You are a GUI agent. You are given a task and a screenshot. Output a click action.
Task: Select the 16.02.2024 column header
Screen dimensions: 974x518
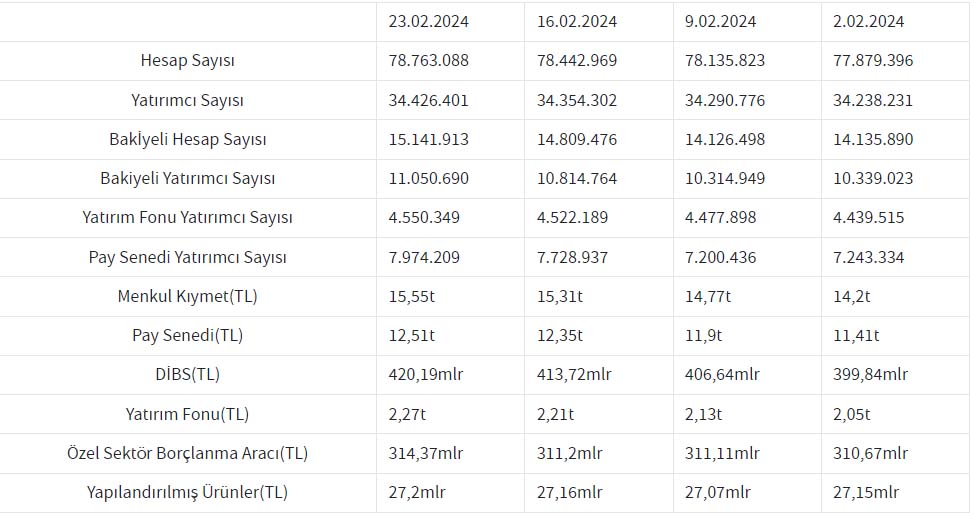coord(576,22)
